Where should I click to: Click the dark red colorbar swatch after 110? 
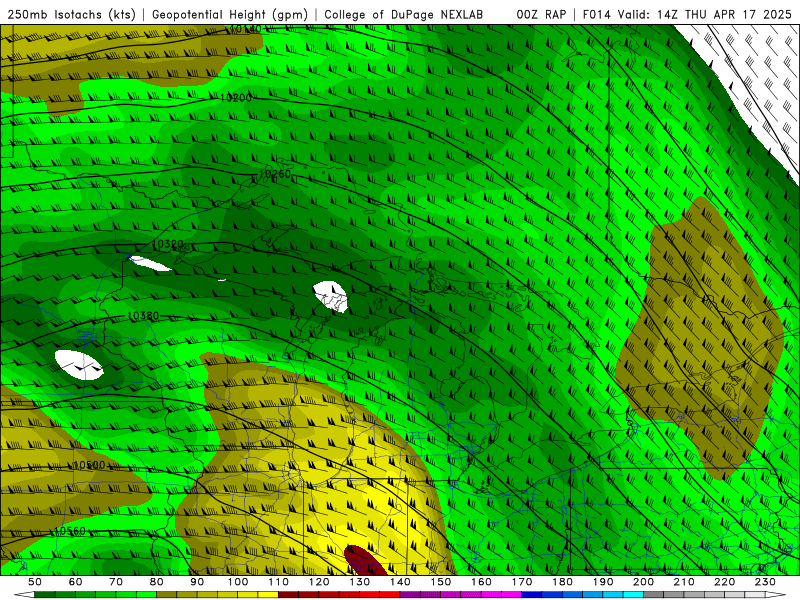288,595
